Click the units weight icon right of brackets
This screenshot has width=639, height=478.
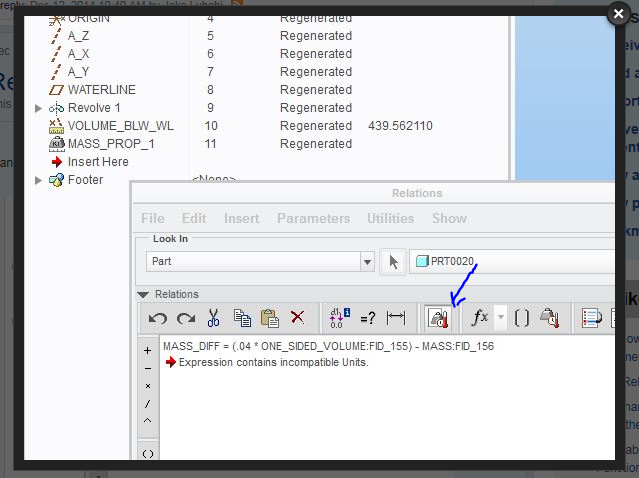tap(549, 318)
